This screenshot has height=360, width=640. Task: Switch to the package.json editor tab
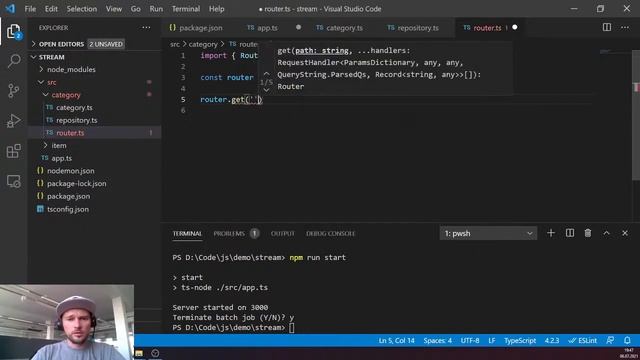tap(196, 28)
